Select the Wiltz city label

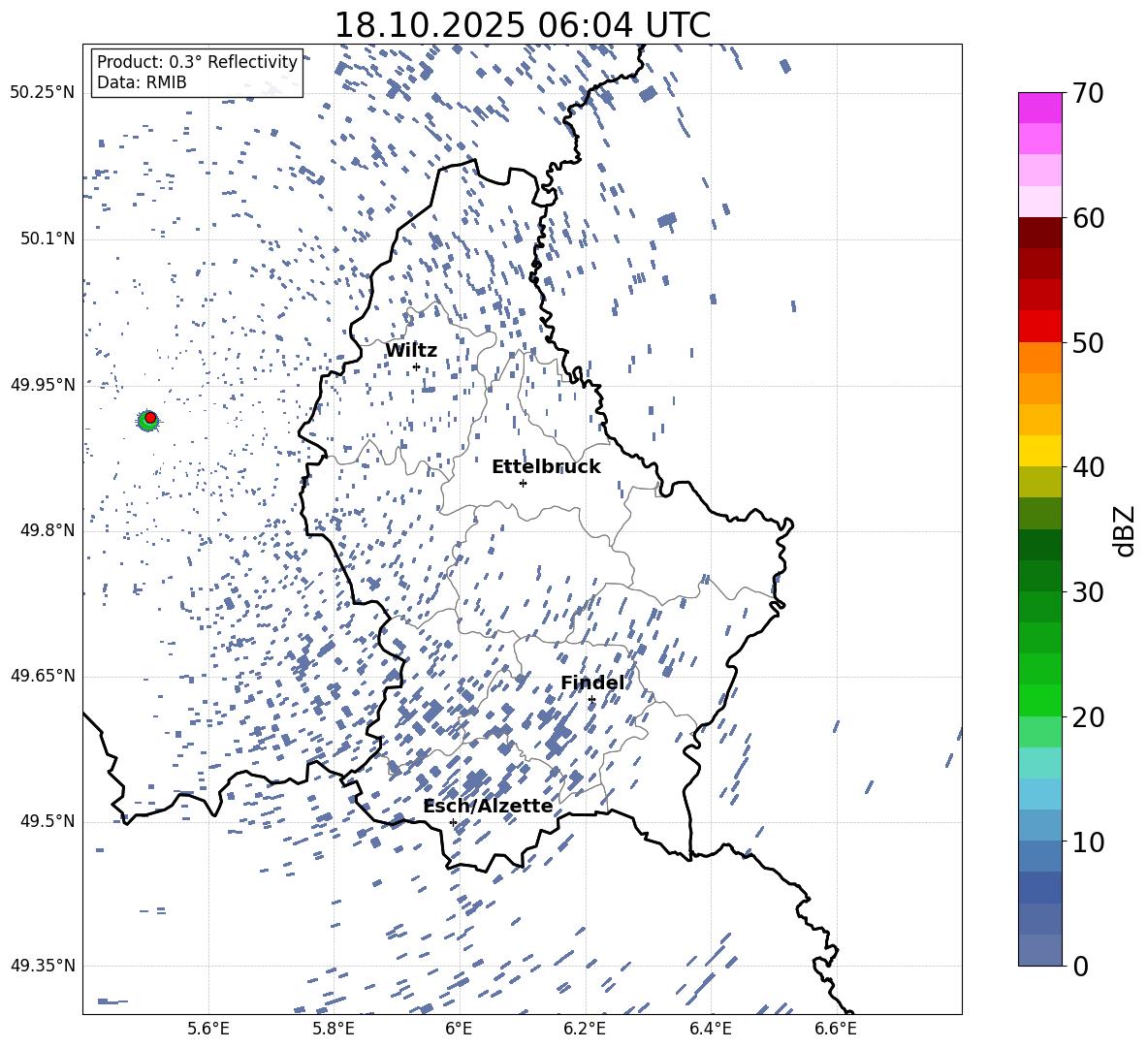click(411, 351)
